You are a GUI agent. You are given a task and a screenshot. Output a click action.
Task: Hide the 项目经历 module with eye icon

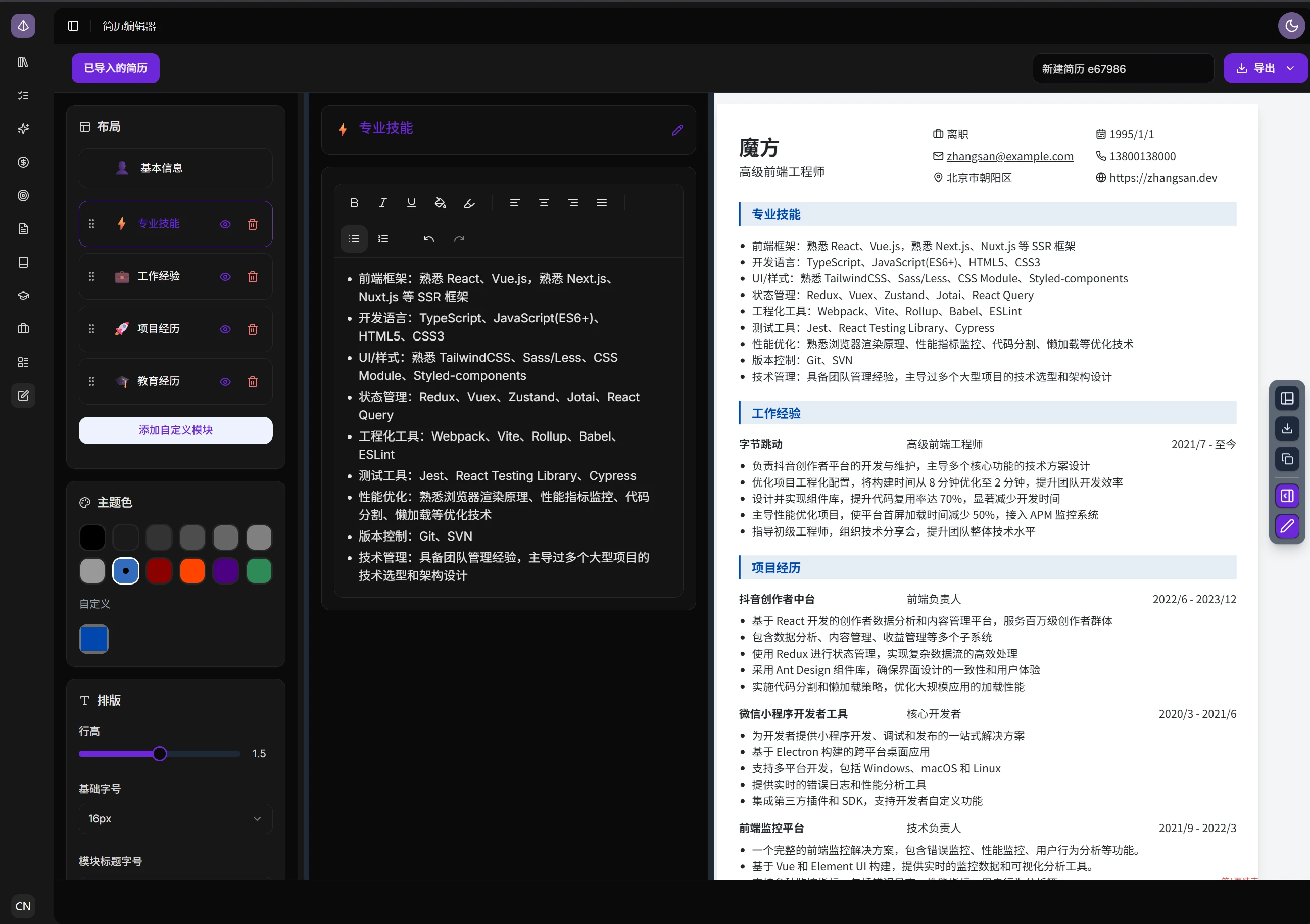tap(225, 329)
